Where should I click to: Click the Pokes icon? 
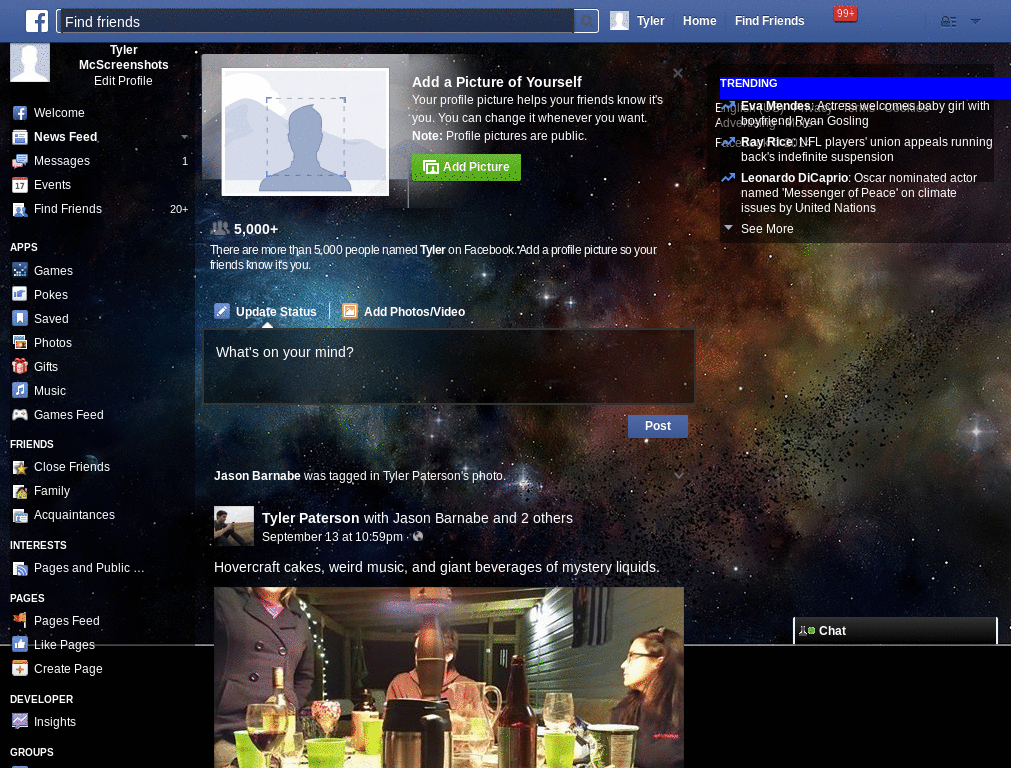(20, 294)
